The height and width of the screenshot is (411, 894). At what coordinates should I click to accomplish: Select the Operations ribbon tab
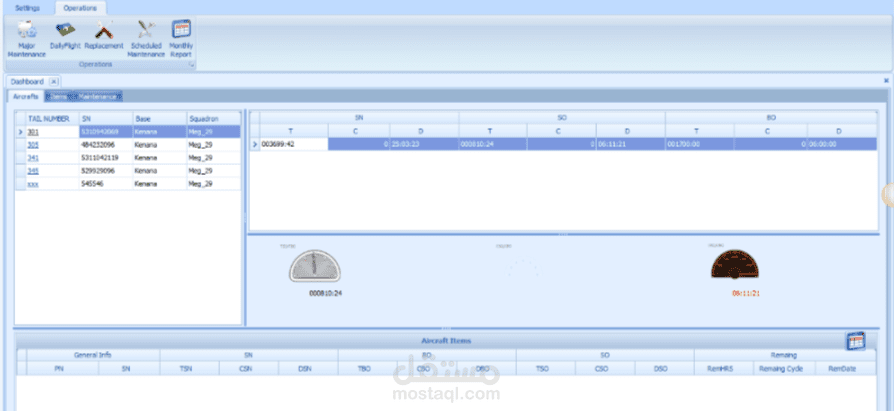tap(80, 9)
